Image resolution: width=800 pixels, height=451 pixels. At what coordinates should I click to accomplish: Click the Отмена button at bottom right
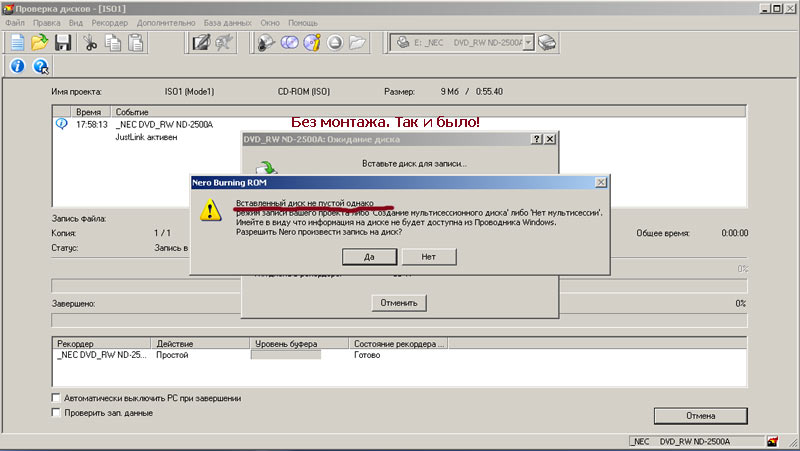700,416
